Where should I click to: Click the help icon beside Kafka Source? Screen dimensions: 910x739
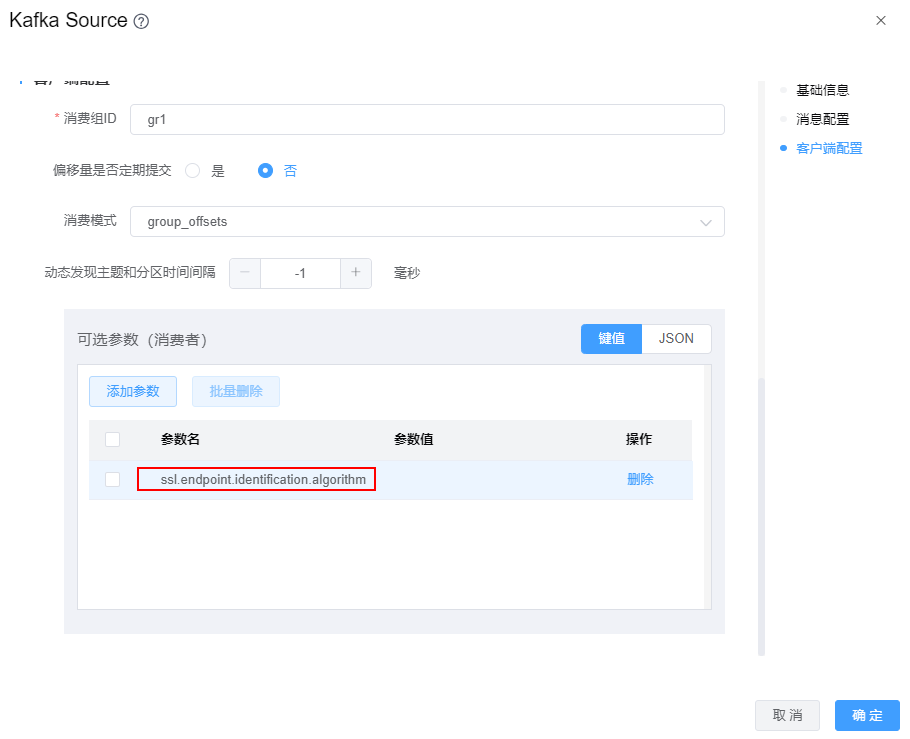click(141, 21)
